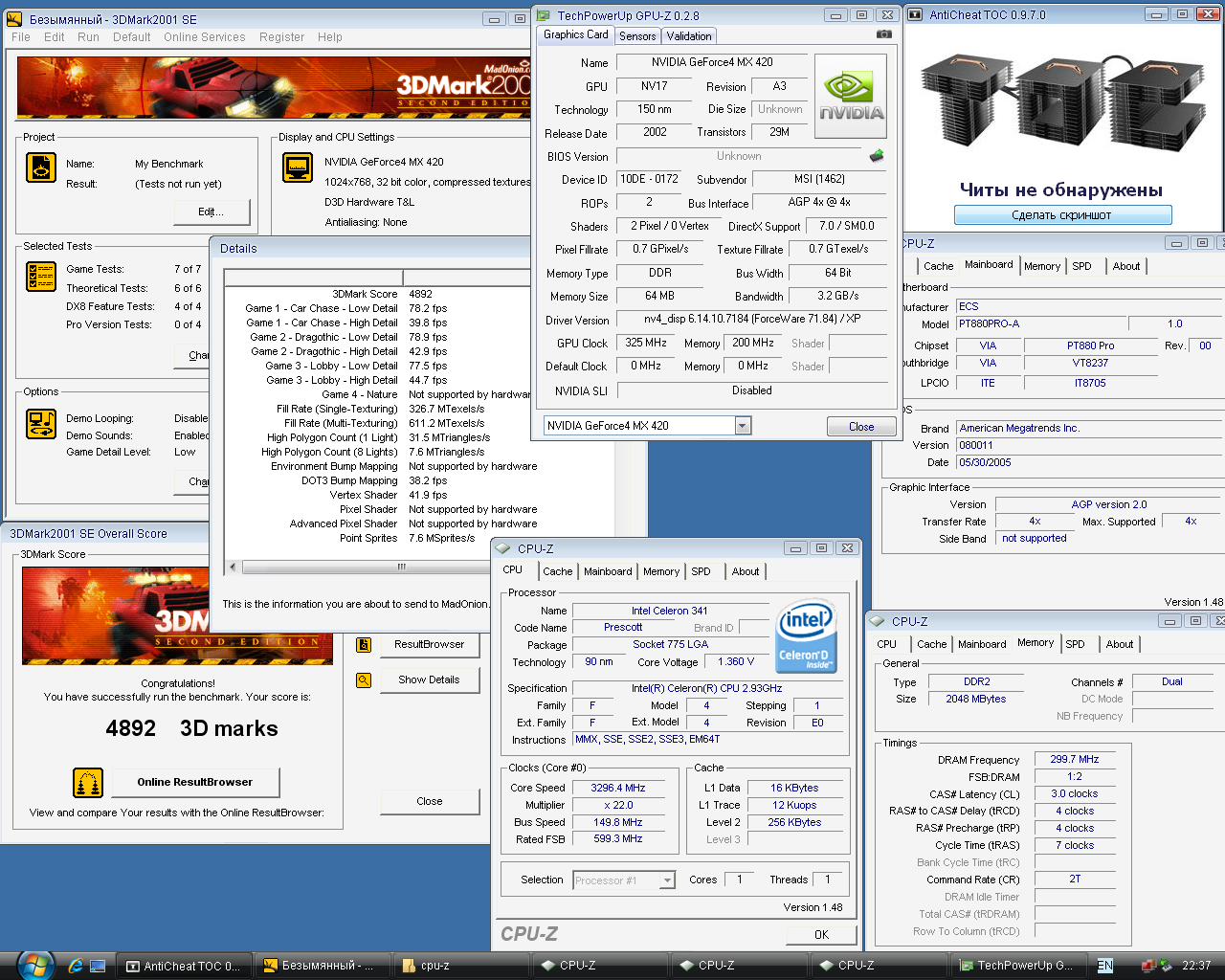
Task: Click OK in the CPU-Z CPU window
Action: [821, 935]
